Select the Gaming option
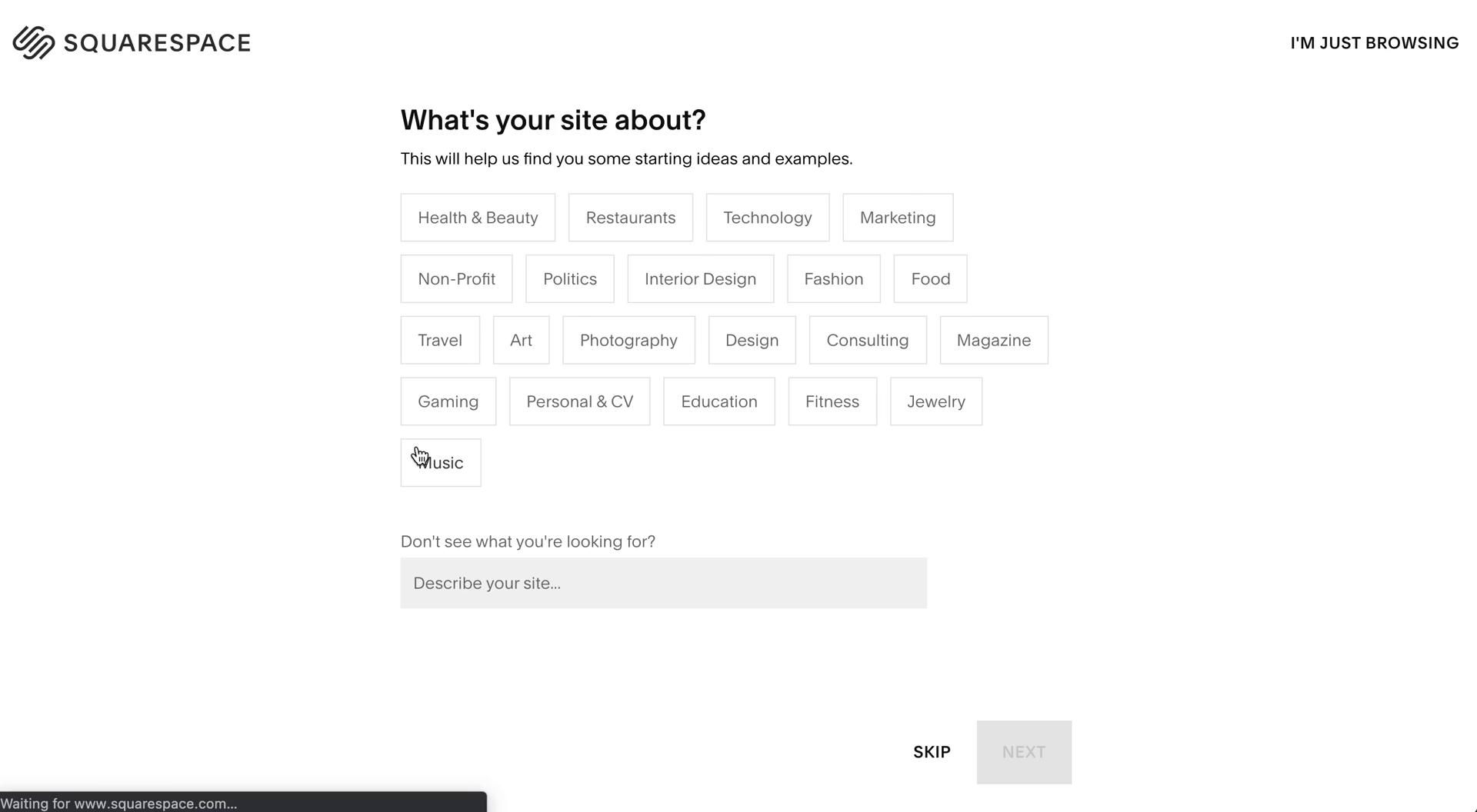The image size is (1477, 812). coord(448,401)
